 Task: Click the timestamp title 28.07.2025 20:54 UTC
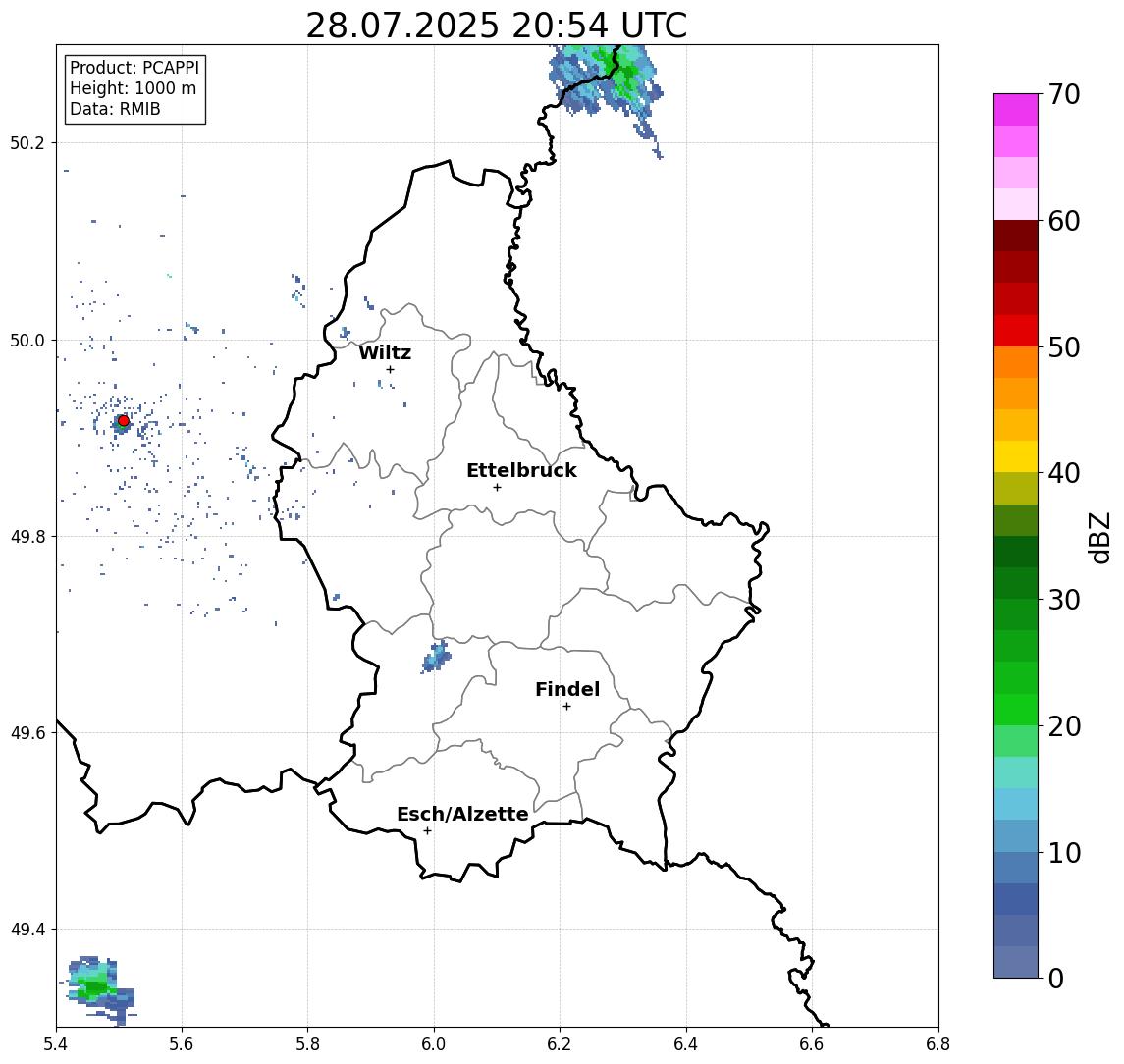pyautogui.click(x=496, y=26)
